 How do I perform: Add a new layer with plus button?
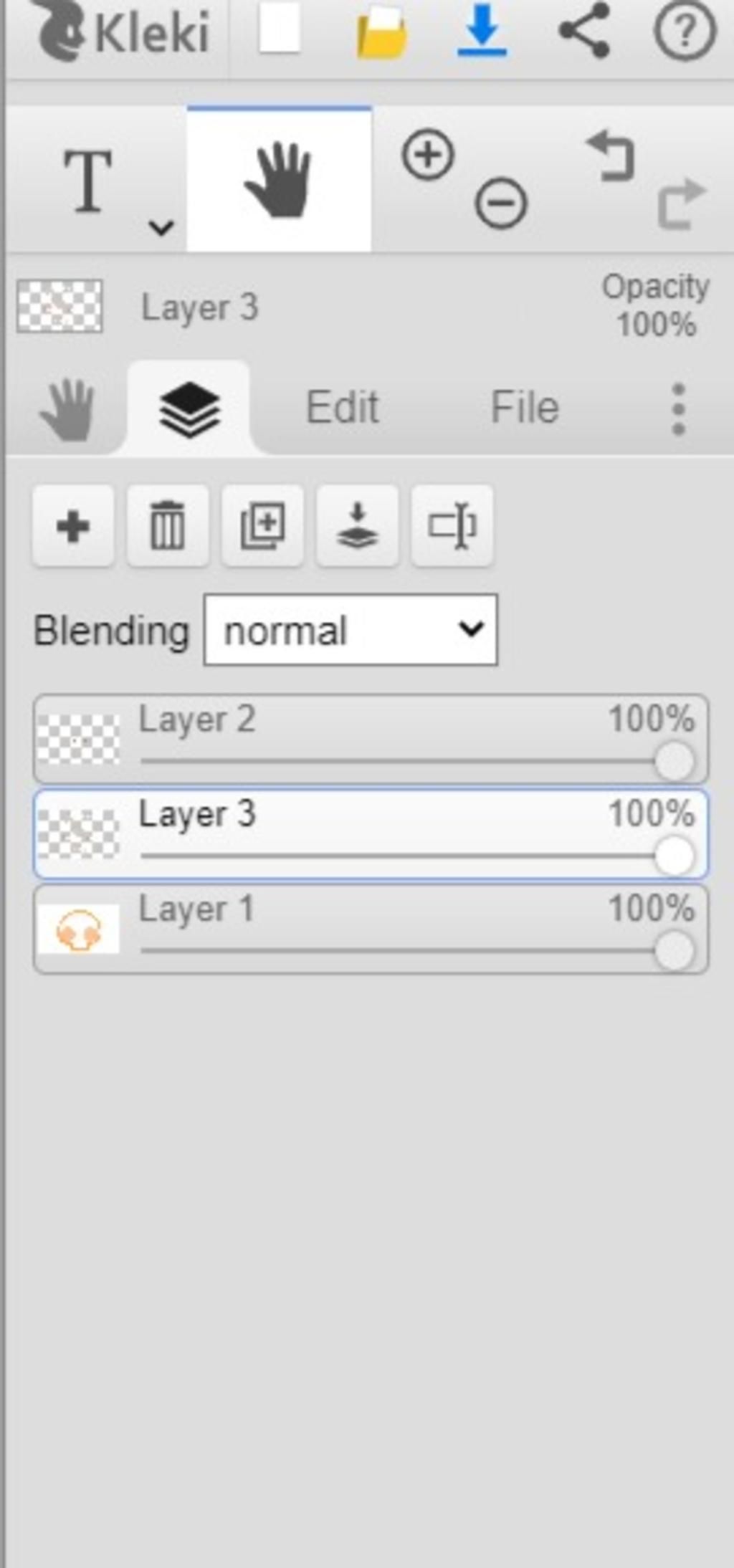73,527
